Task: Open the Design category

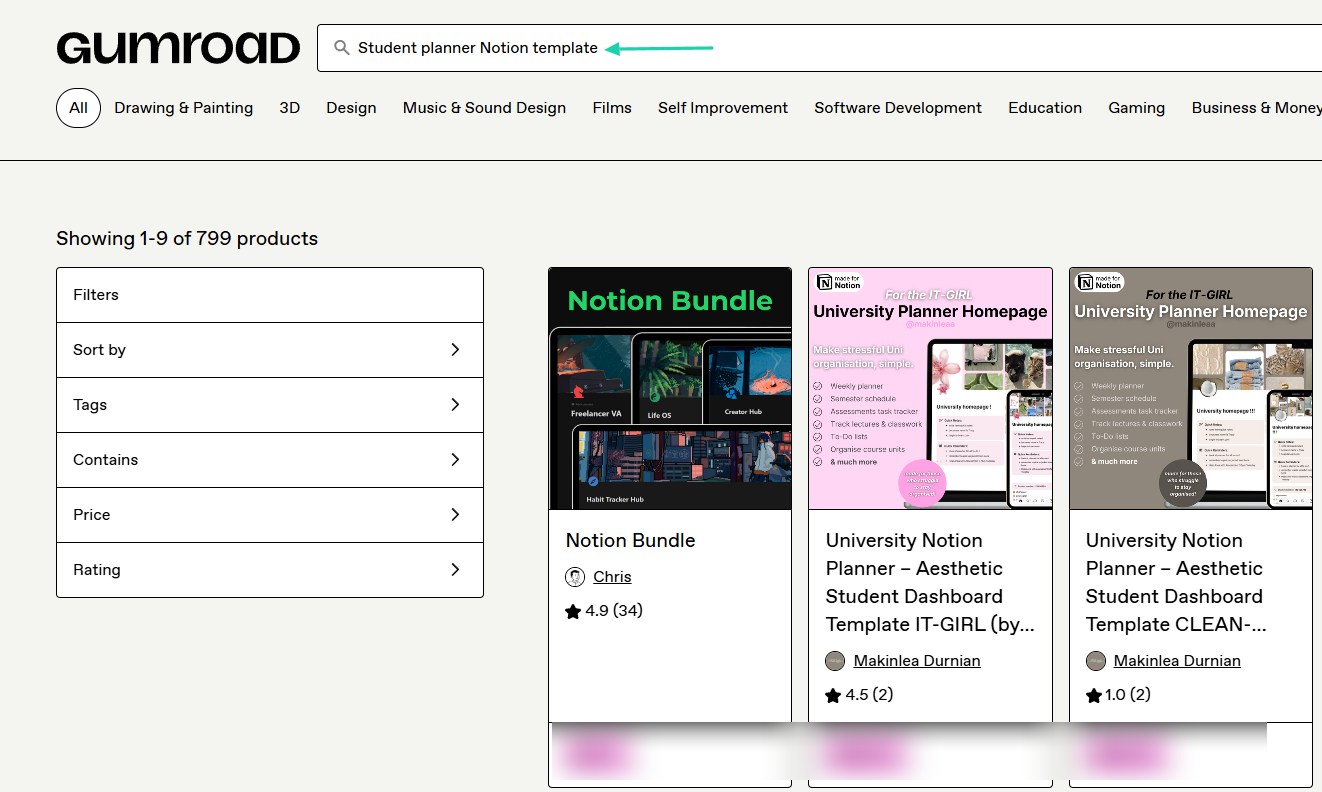Action: pyautogui.click(x=351, y=108)
